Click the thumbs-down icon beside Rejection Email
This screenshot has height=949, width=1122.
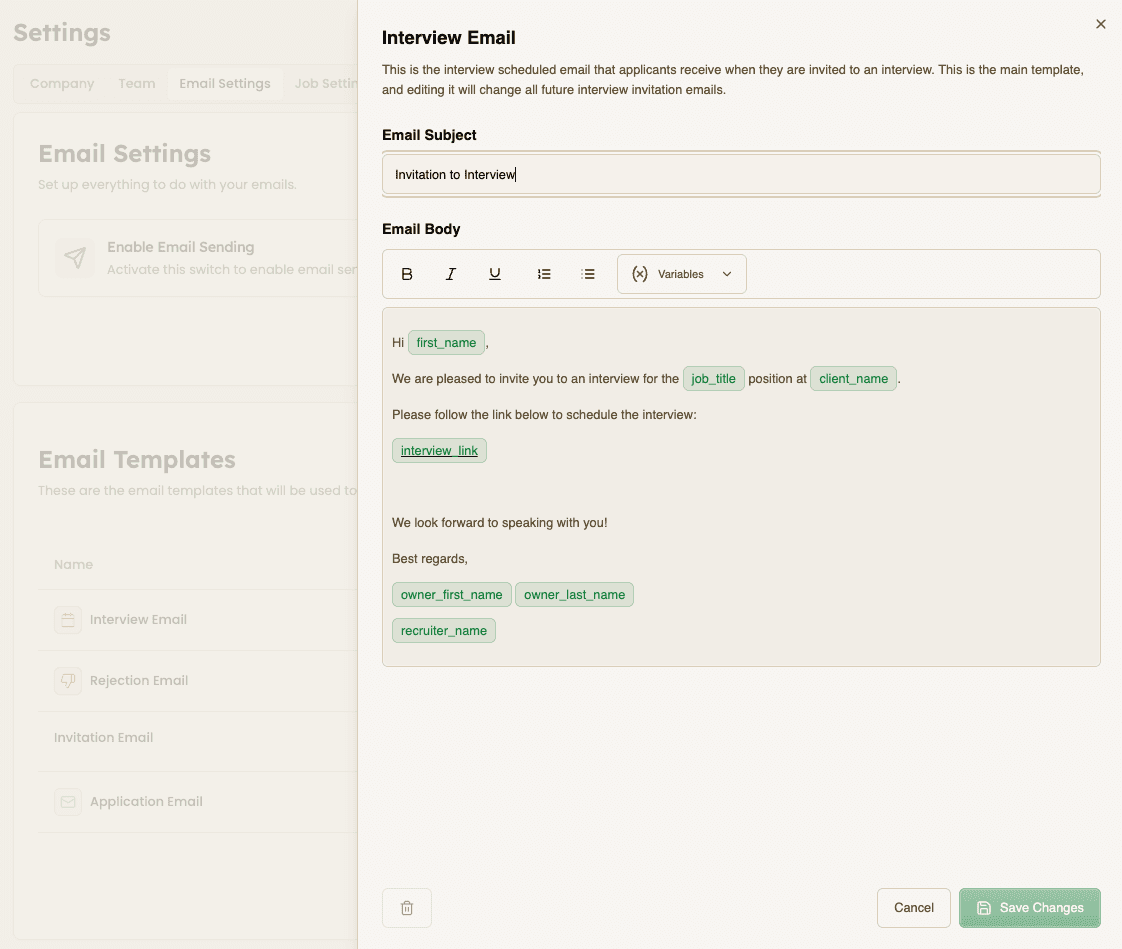[68, 681]
